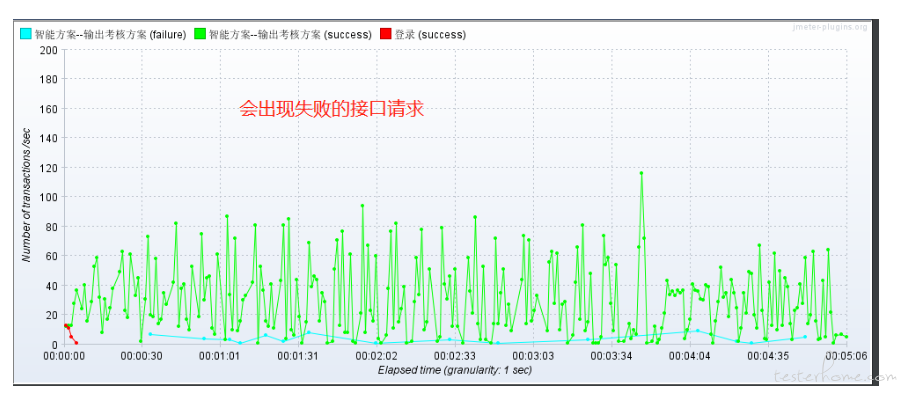Screen dimensions: 898x395
Task: Click the red 登录 legend swatch
Action: [x=385, y=34]
